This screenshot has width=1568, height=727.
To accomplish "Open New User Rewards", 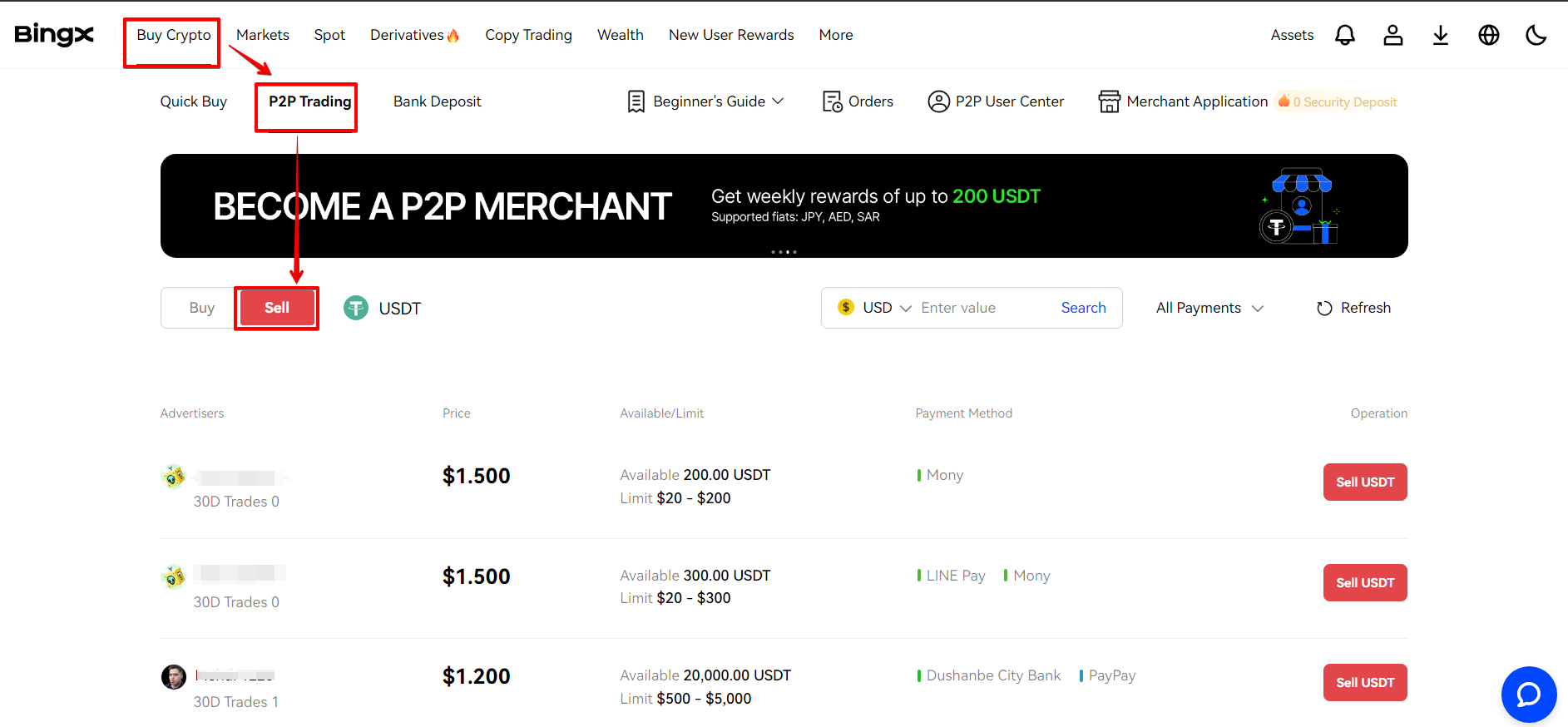I will (x=731, y=35).
